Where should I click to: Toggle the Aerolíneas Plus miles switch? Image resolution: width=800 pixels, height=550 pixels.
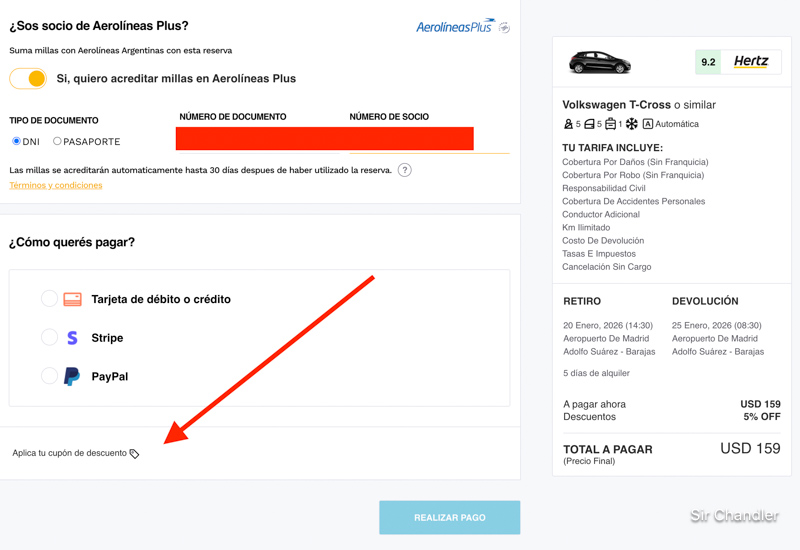(x=29, y=78)
